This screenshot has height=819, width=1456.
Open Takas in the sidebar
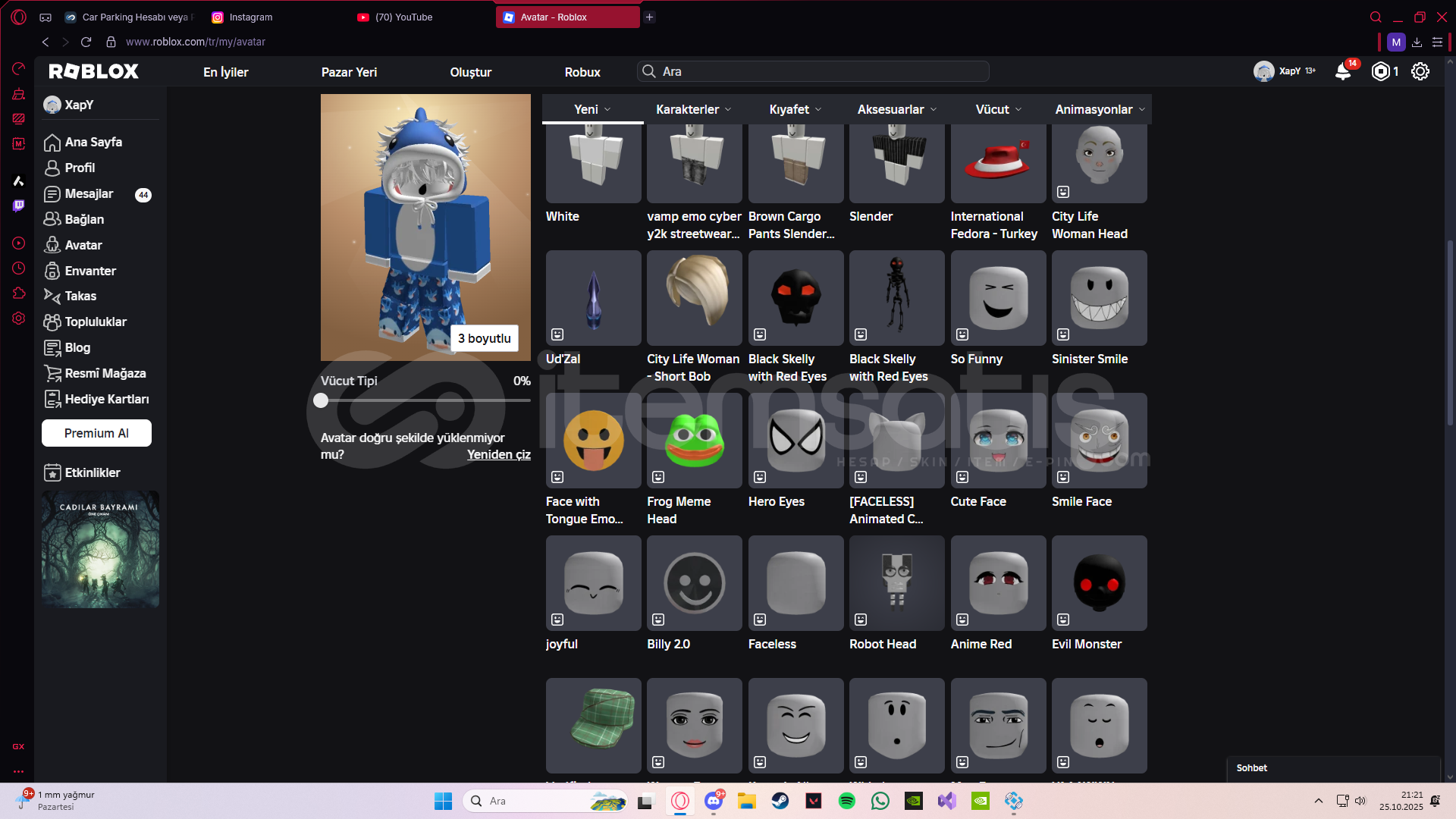coord(80,296)
